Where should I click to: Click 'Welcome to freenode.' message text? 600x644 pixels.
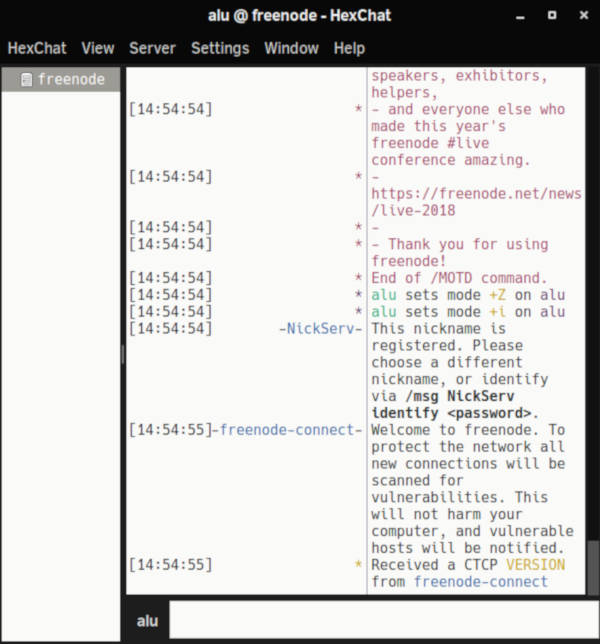click(x=455, y=430)
